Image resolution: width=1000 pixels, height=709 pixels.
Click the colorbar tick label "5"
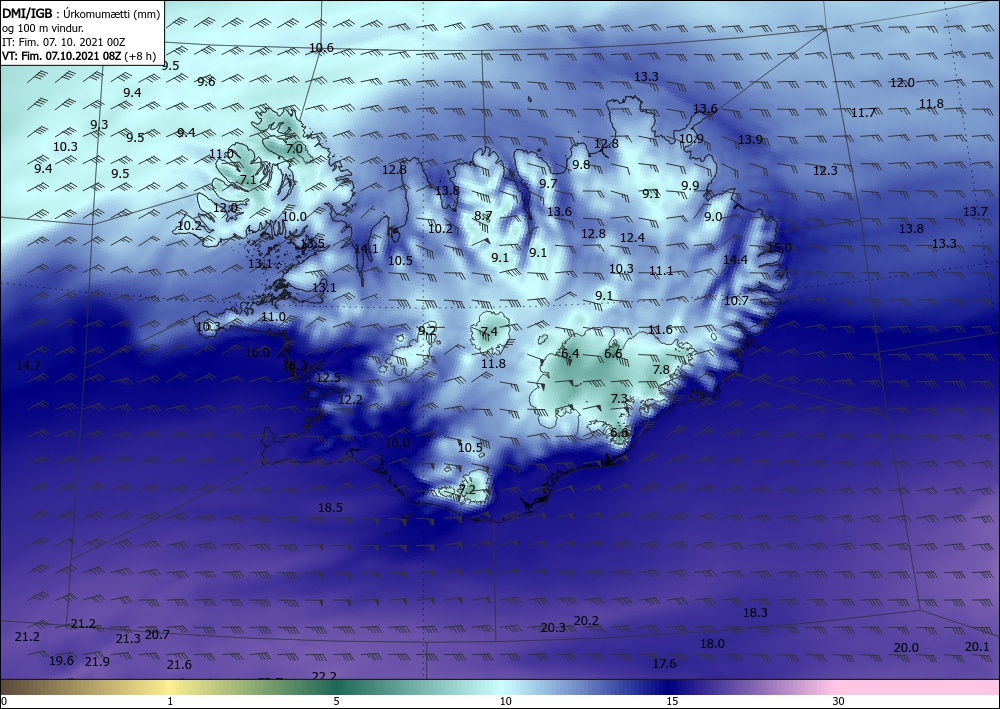(336, 702)
